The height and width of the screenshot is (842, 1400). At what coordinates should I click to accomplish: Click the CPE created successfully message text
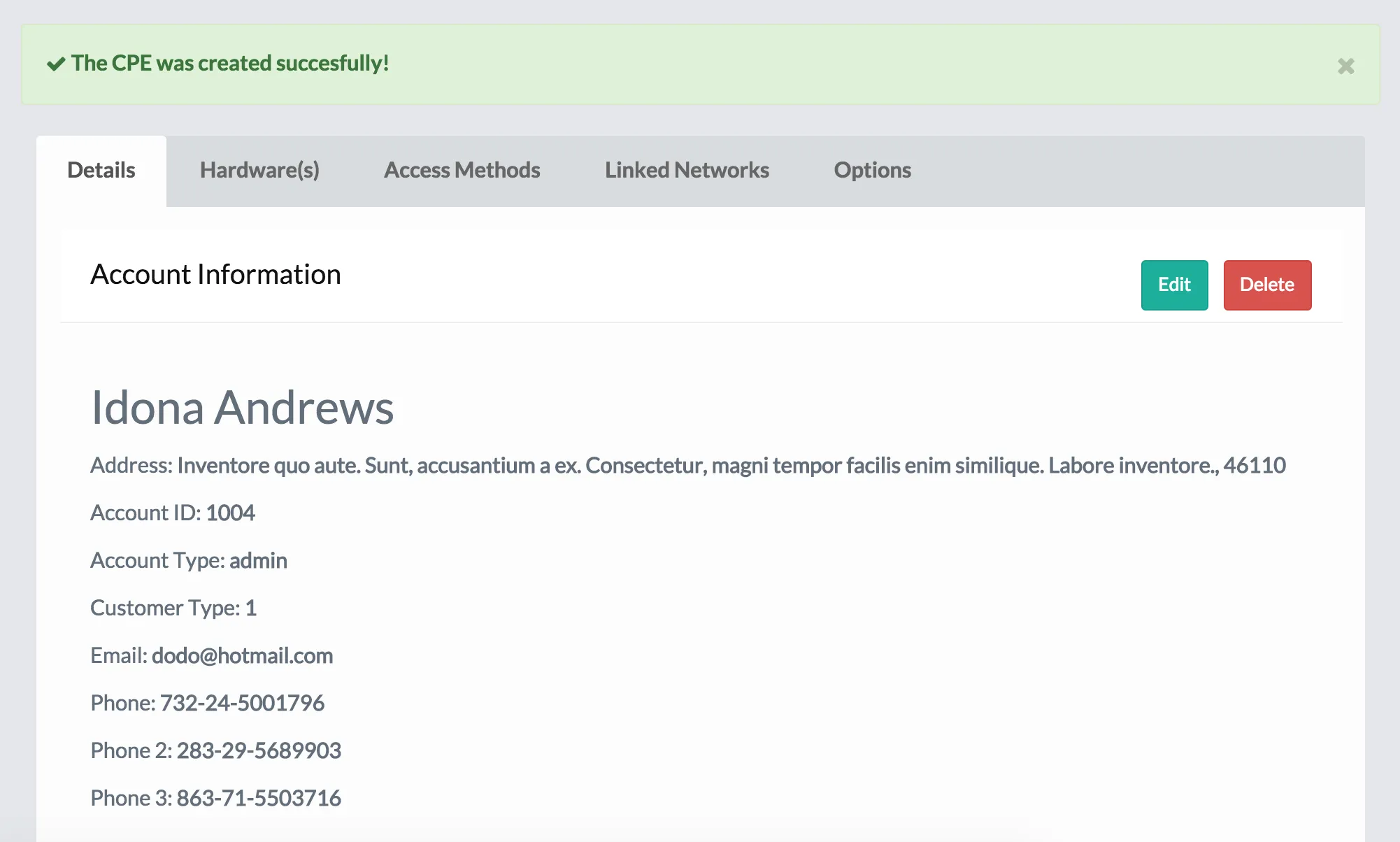coord(230,63)
